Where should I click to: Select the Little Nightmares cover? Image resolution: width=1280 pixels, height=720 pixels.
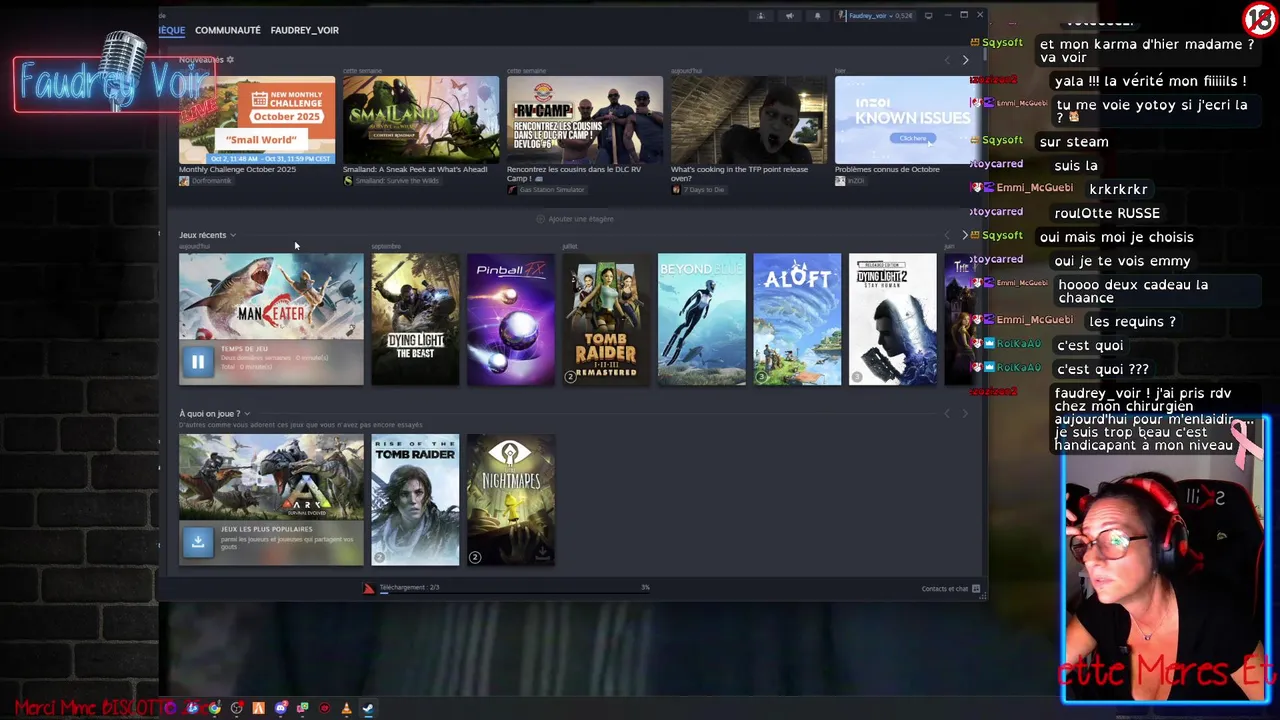pyautogui.click(x=510, y=500)
